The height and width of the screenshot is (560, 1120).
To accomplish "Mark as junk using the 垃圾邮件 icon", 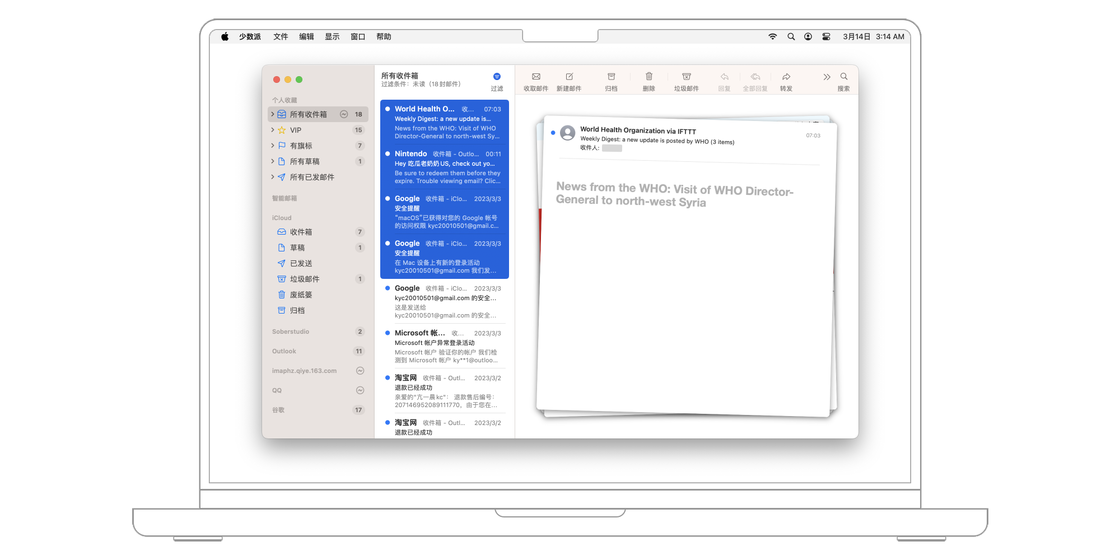I will tap(686, 77).
